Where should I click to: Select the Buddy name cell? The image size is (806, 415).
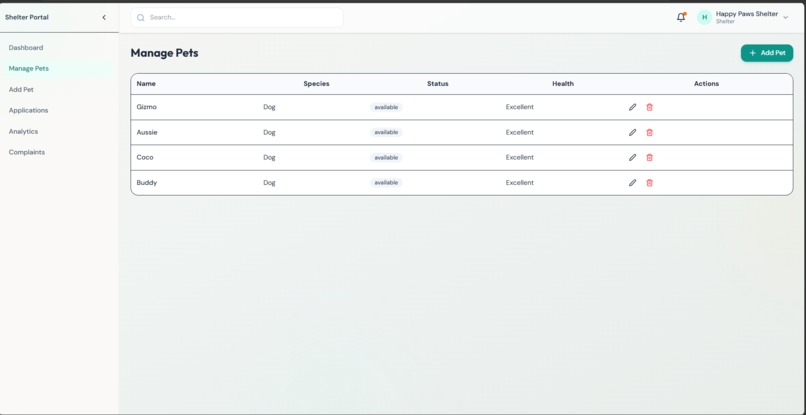pyautogui.click(x=146, y=183)
